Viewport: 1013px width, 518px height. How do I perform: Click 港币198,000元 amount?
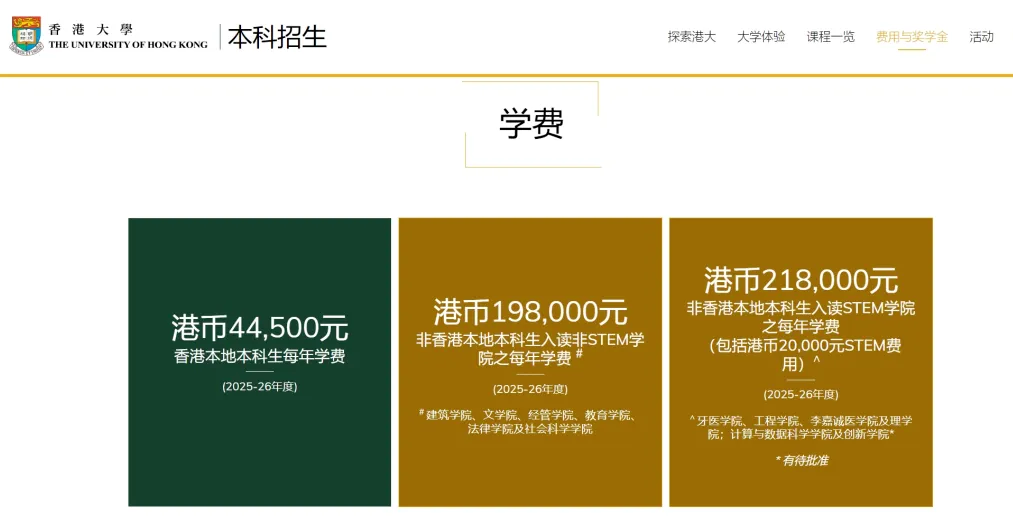pyautogui.click(x=530, y=313)
